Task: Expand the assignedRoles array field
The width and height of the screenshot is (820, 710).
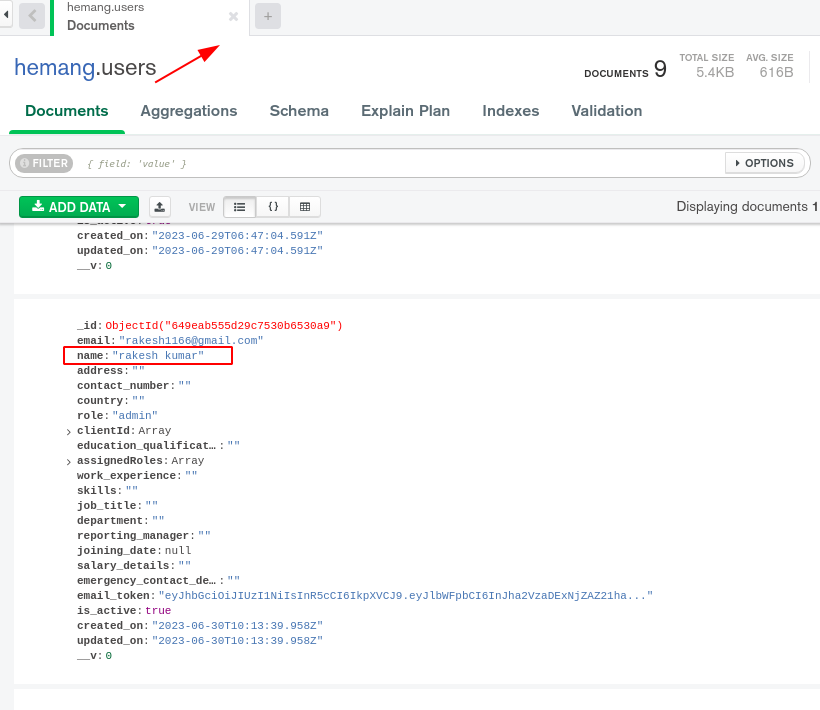Action: (x=69, y=462)
